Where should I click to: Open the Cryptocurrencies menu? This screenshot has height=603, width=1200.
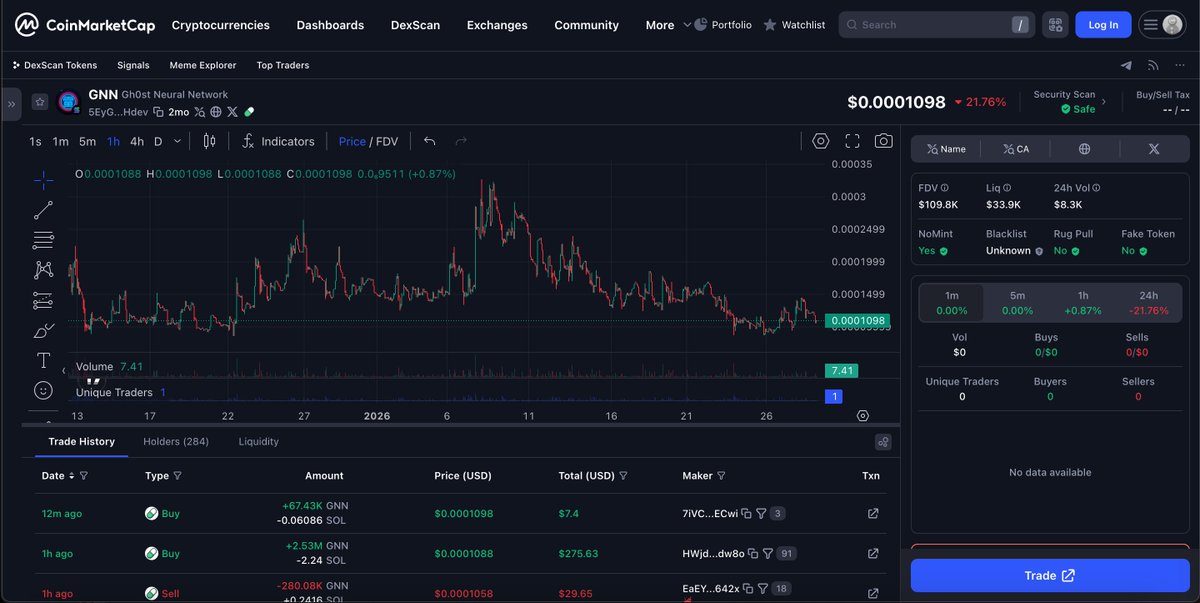220,25
